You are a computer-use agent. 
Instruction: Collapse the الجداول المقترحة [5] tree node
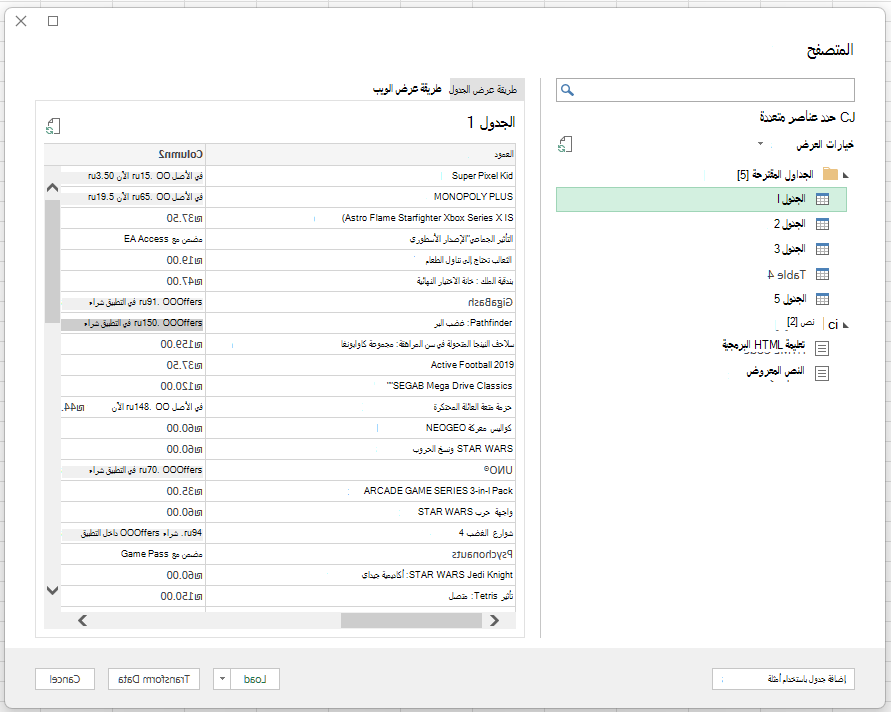click(846, 175)
